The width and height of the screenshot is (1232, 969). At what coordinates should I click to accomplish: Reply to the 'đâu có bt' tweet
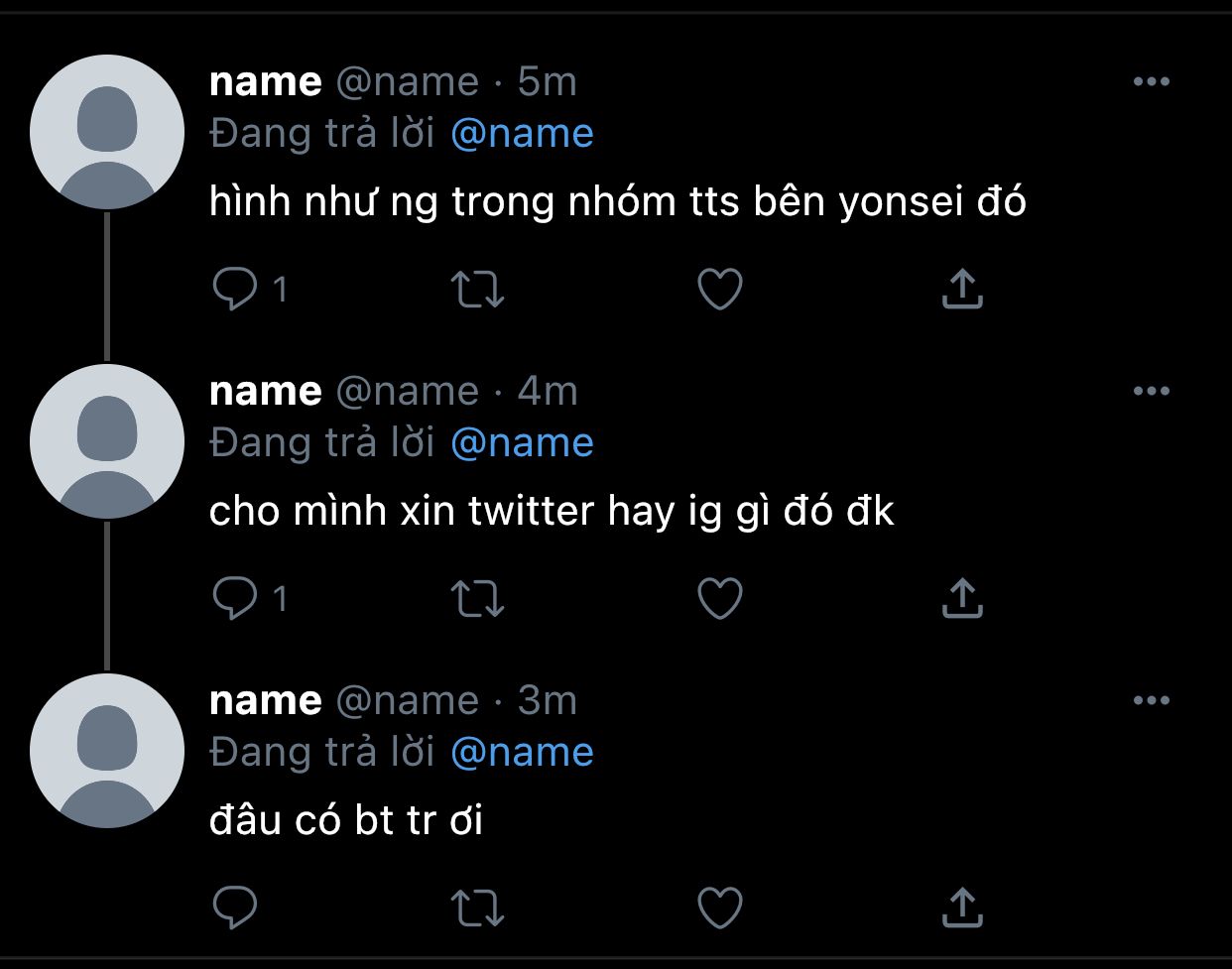click(235, 906)
